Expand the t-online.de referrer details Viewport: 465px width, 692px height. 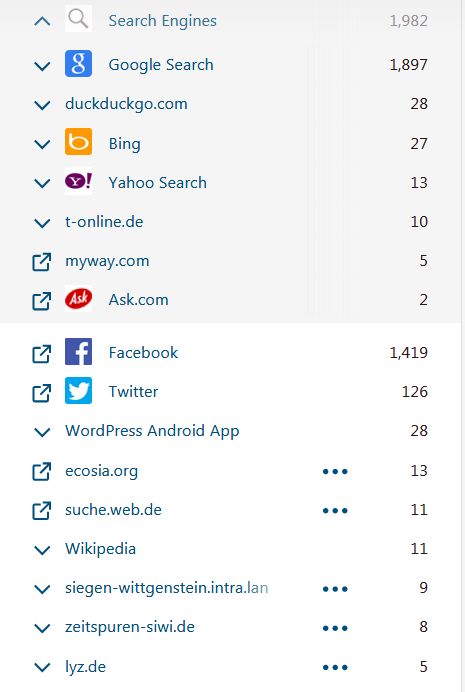(42, 223)
